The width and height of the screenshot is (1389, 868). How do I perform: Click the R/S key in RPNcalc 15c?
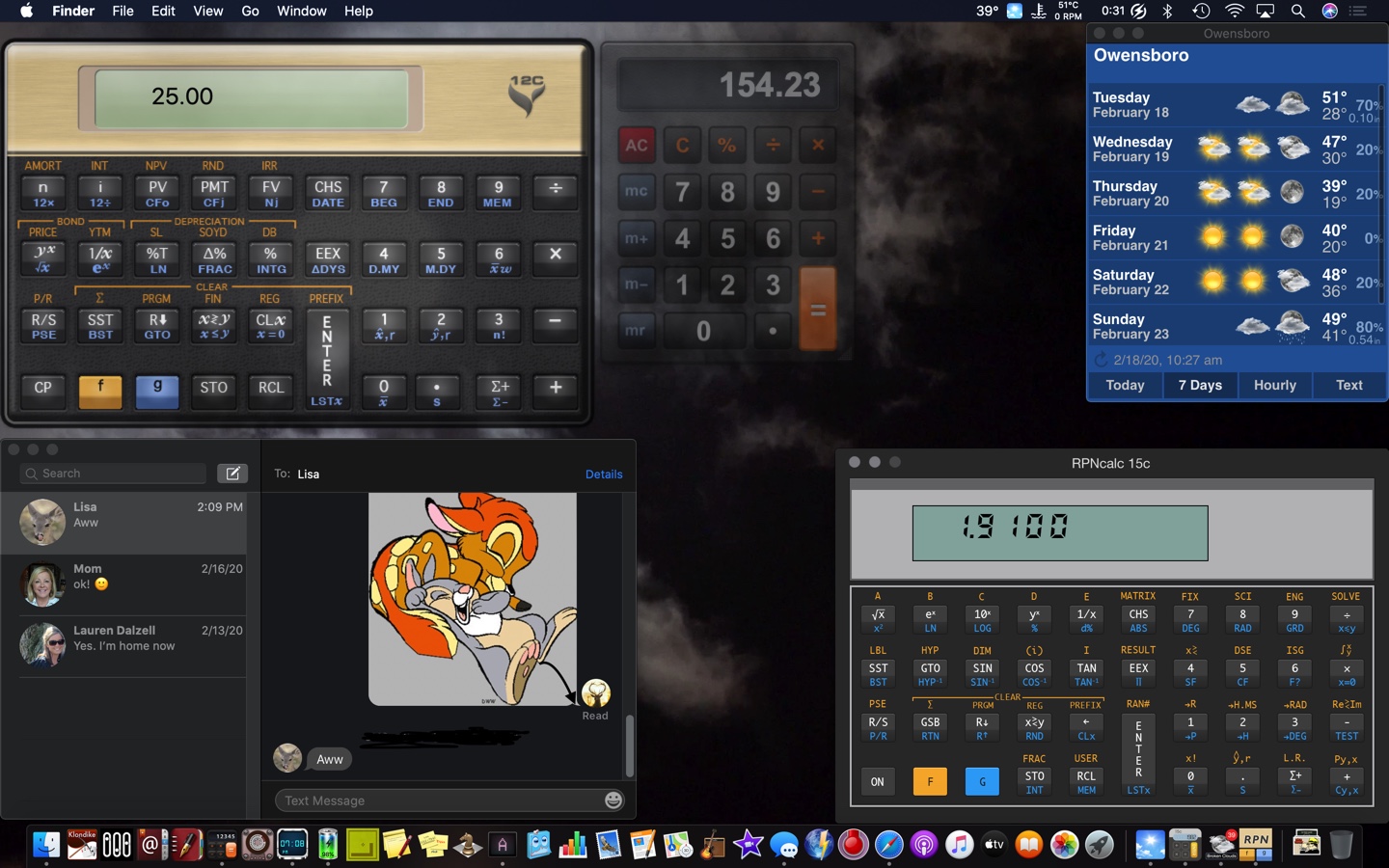(878, 728)
